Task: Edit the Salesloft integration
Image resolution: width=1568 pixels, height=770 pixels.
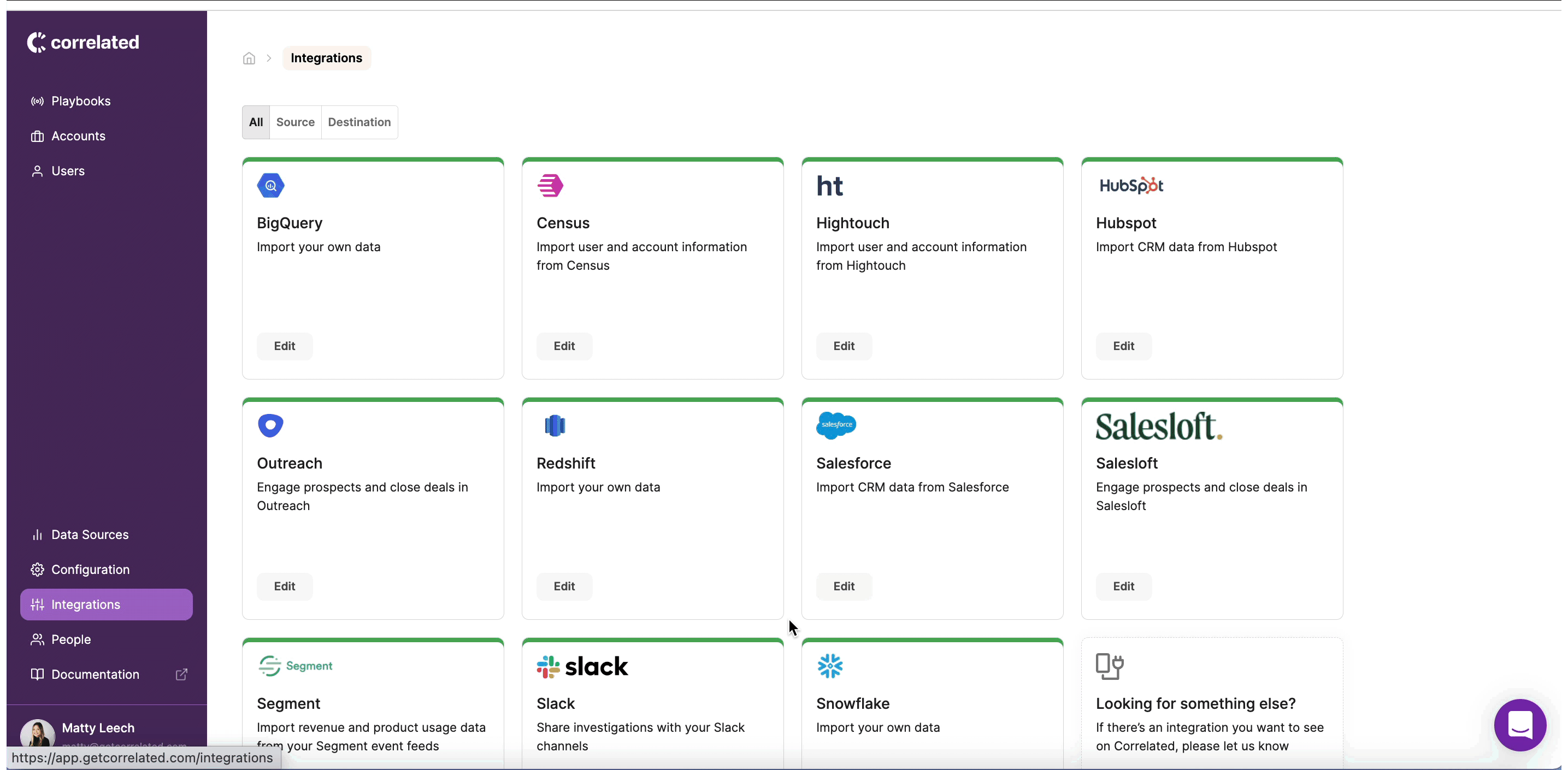Action: click(1124, 587)
